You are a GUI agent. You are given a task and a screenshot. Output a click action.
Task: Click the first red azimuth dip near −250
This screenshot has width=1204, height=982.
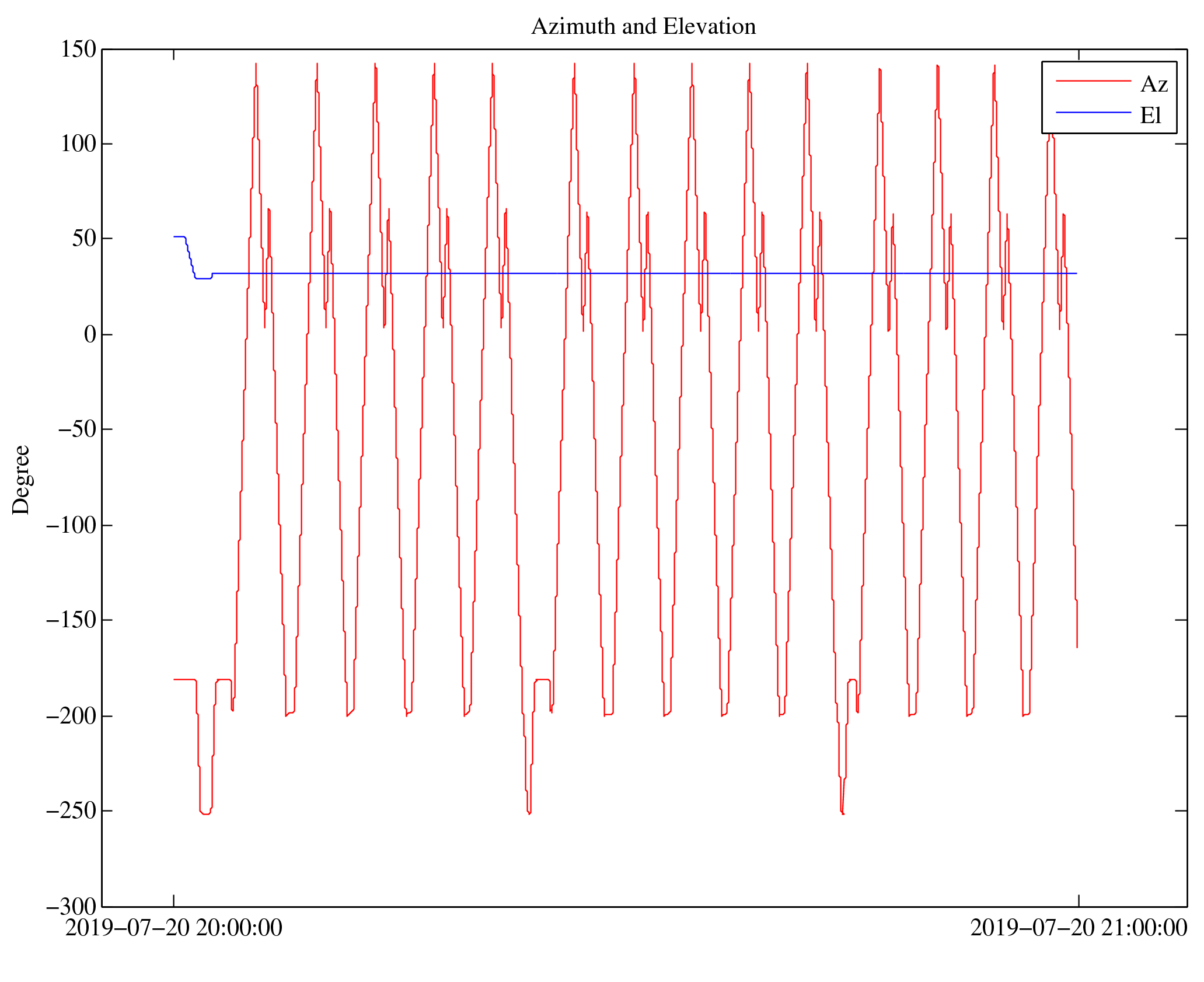coord(205,813)
